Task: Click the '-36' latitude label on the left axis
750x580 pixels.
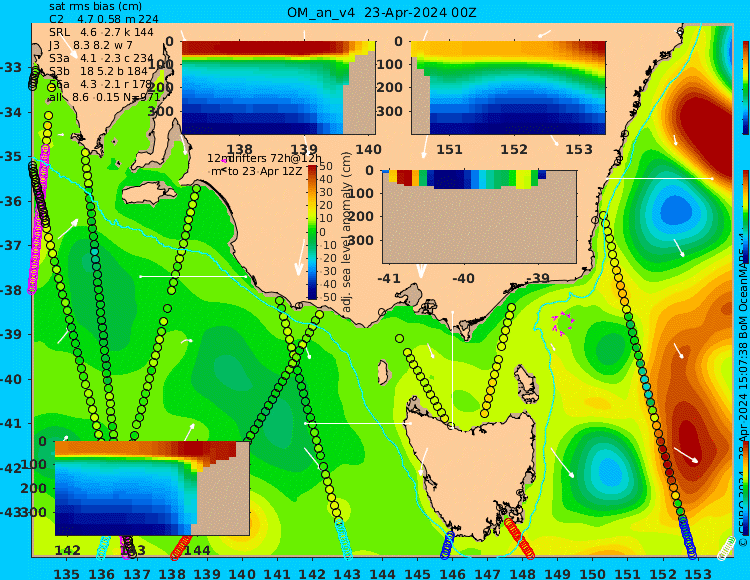Action: pyautogui.click(x=11, y=201)
